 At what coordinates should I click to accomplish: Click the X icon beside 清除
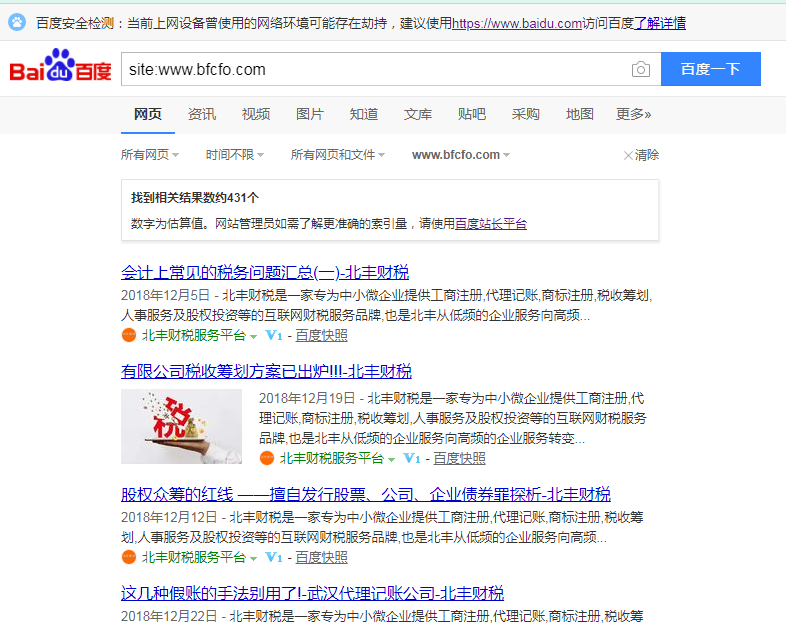(628, 155)
